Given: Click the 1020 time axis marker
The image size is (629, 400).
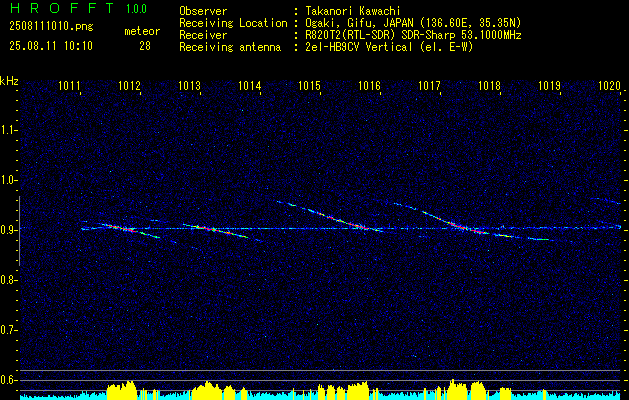Looking at the screenshot, I should pyautogui.click(x=609, y=86).
